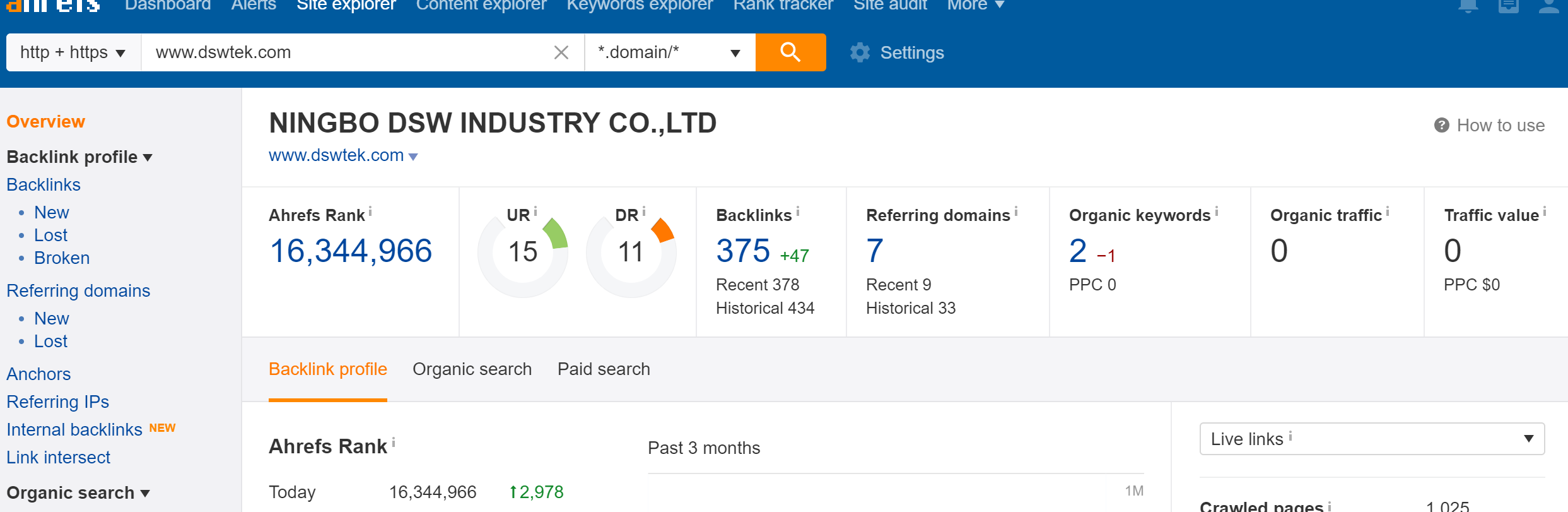Clear the URL field with the X icon
The height and width of the screenshot is (512, 1568).
point(561,52)
